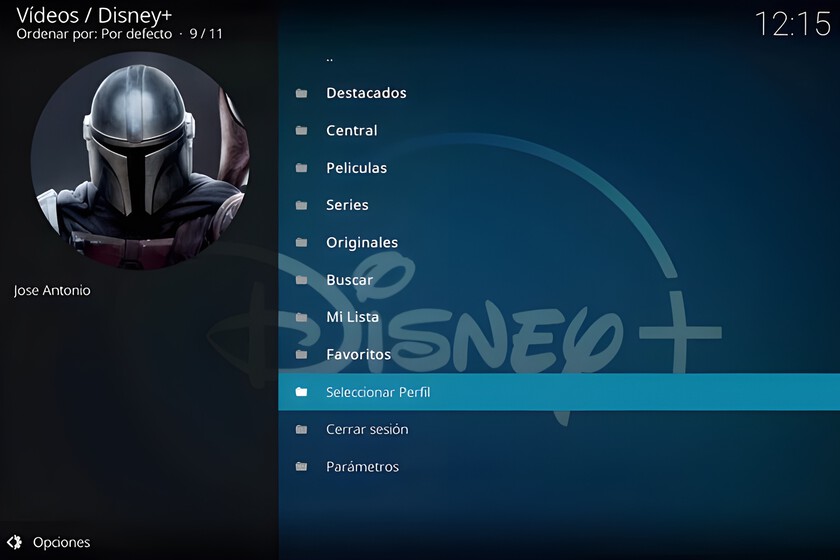The height and width of the screenshot is (560, 840).
Task: Open the Destacados folder entry
Action: point(559,93)
